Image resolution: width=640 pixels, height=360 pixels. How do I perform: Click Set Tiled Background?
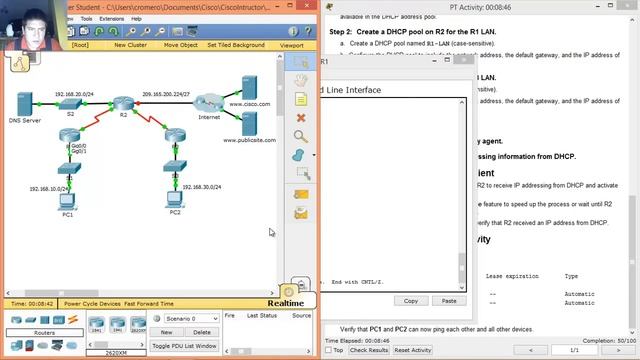coord(236,45)
